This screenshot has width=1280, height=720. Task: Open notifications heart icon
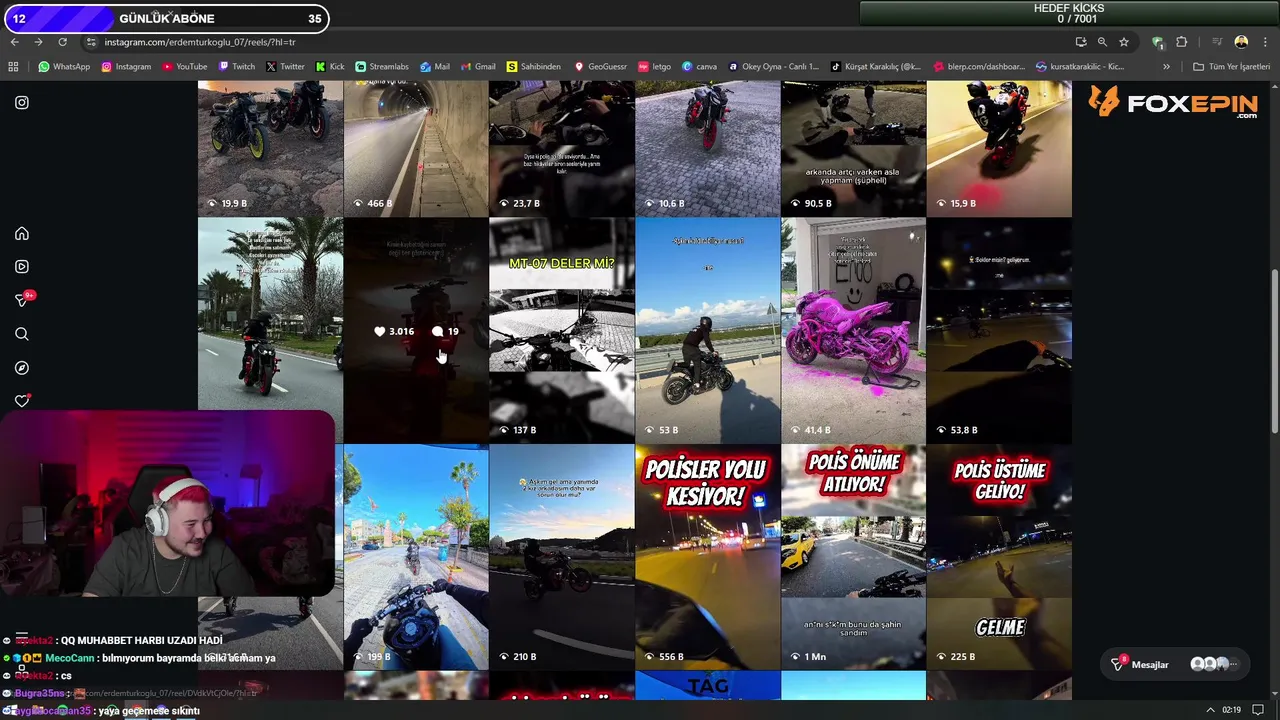[21, 401]
